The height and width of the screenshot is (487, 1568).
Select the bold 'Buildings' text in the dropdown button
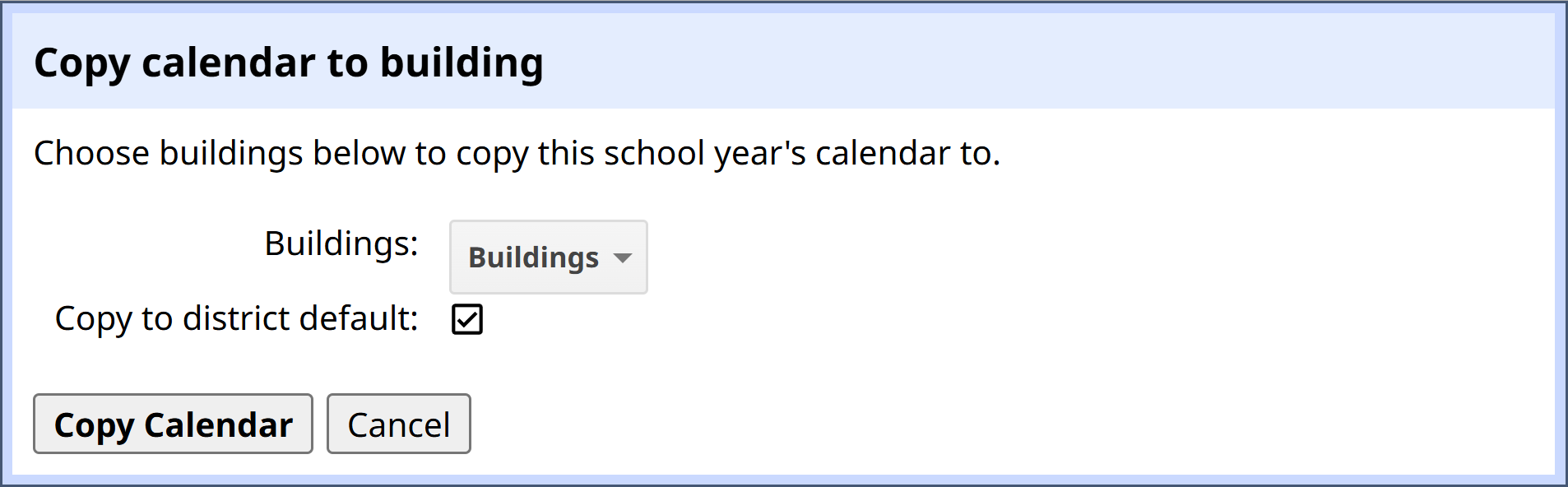(533, 258)
